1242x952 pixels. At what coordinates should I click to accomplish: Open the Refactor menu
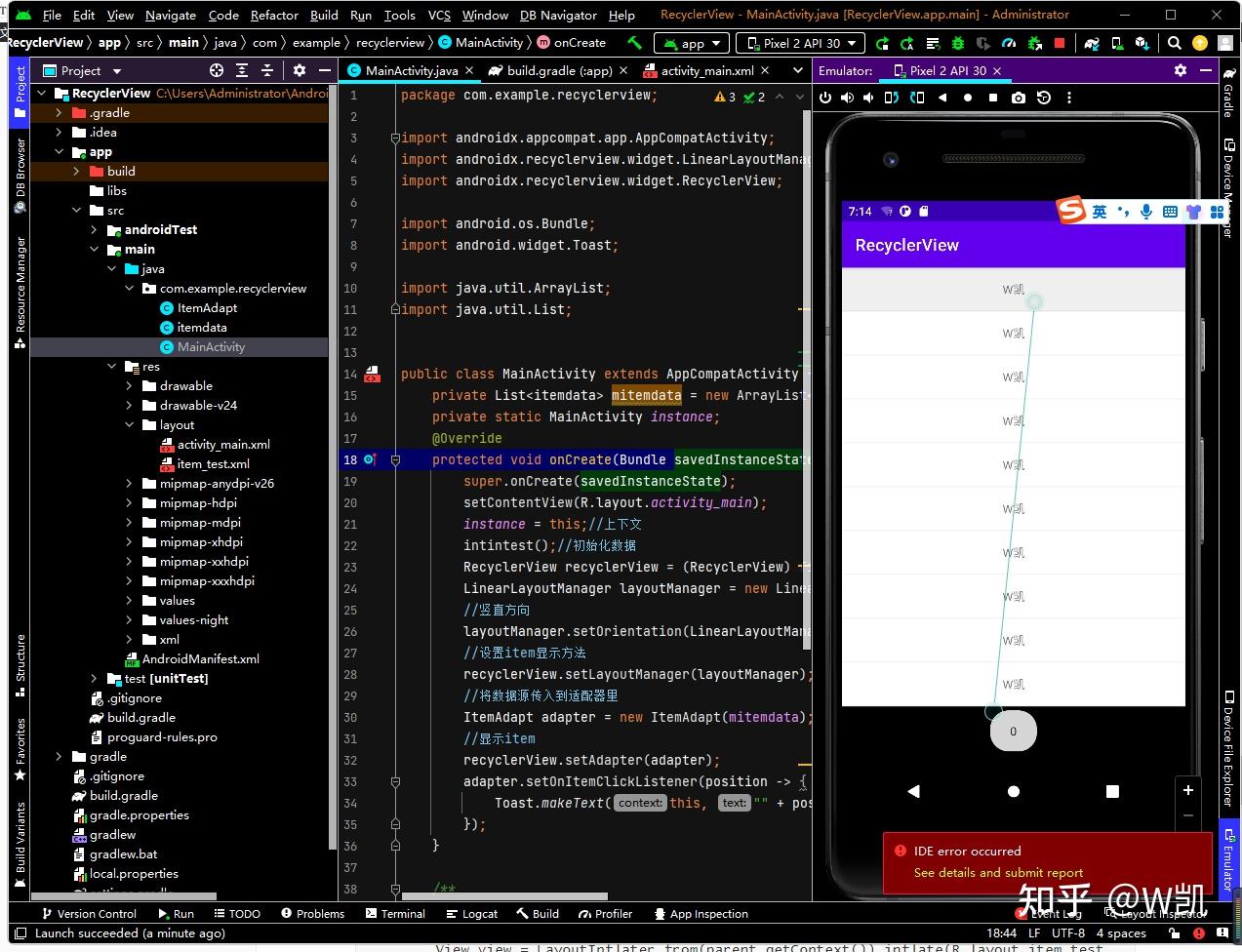pyautogui.click(x=274, y=15)
